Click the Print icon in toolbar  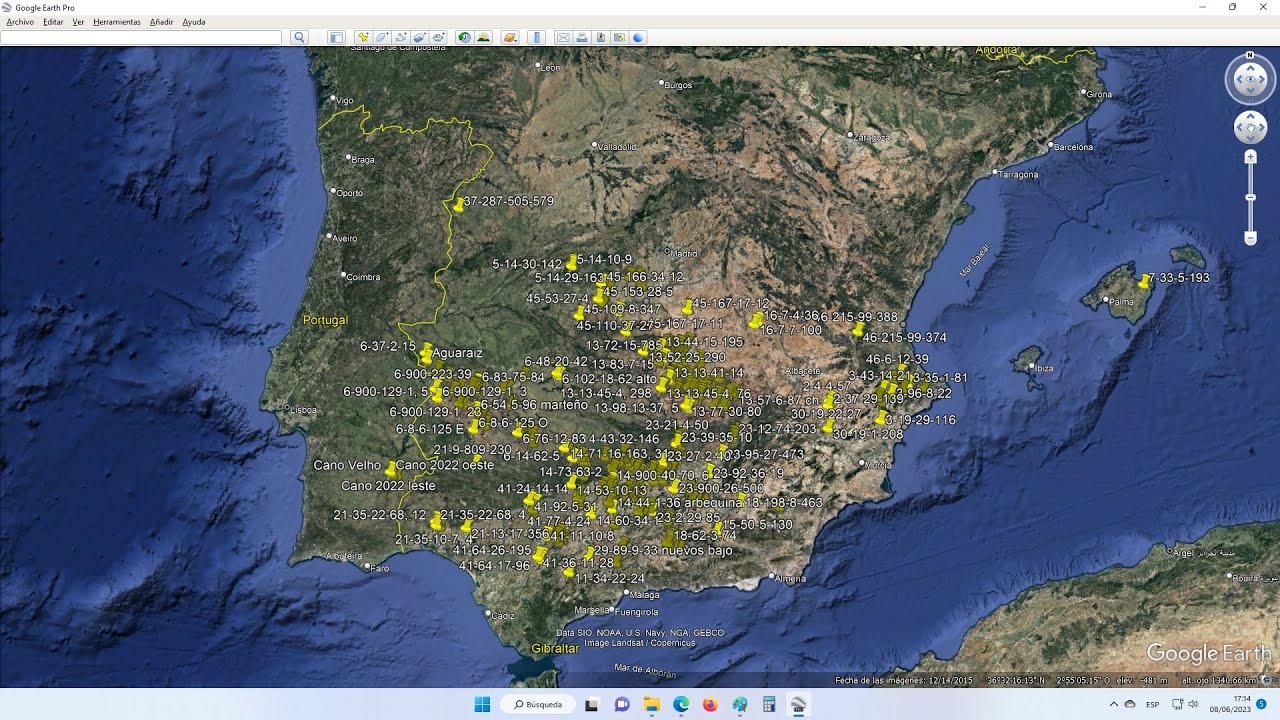pyautogui.click(x=582, y=37)
